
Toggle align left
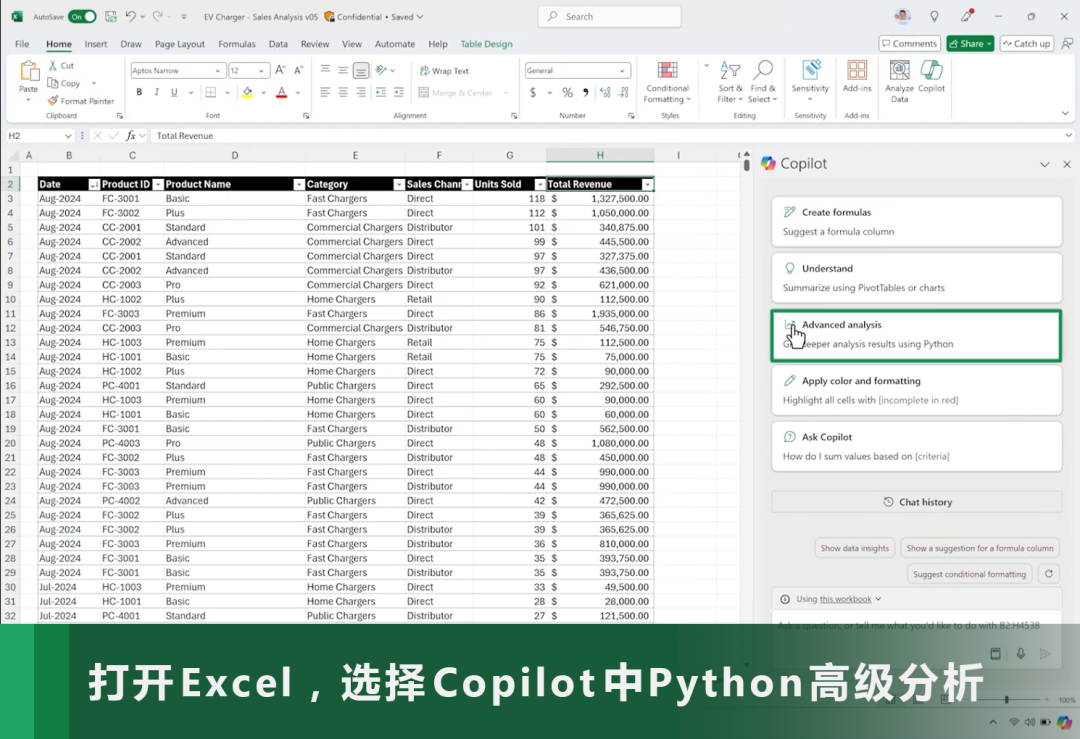(x=325, y=92)
